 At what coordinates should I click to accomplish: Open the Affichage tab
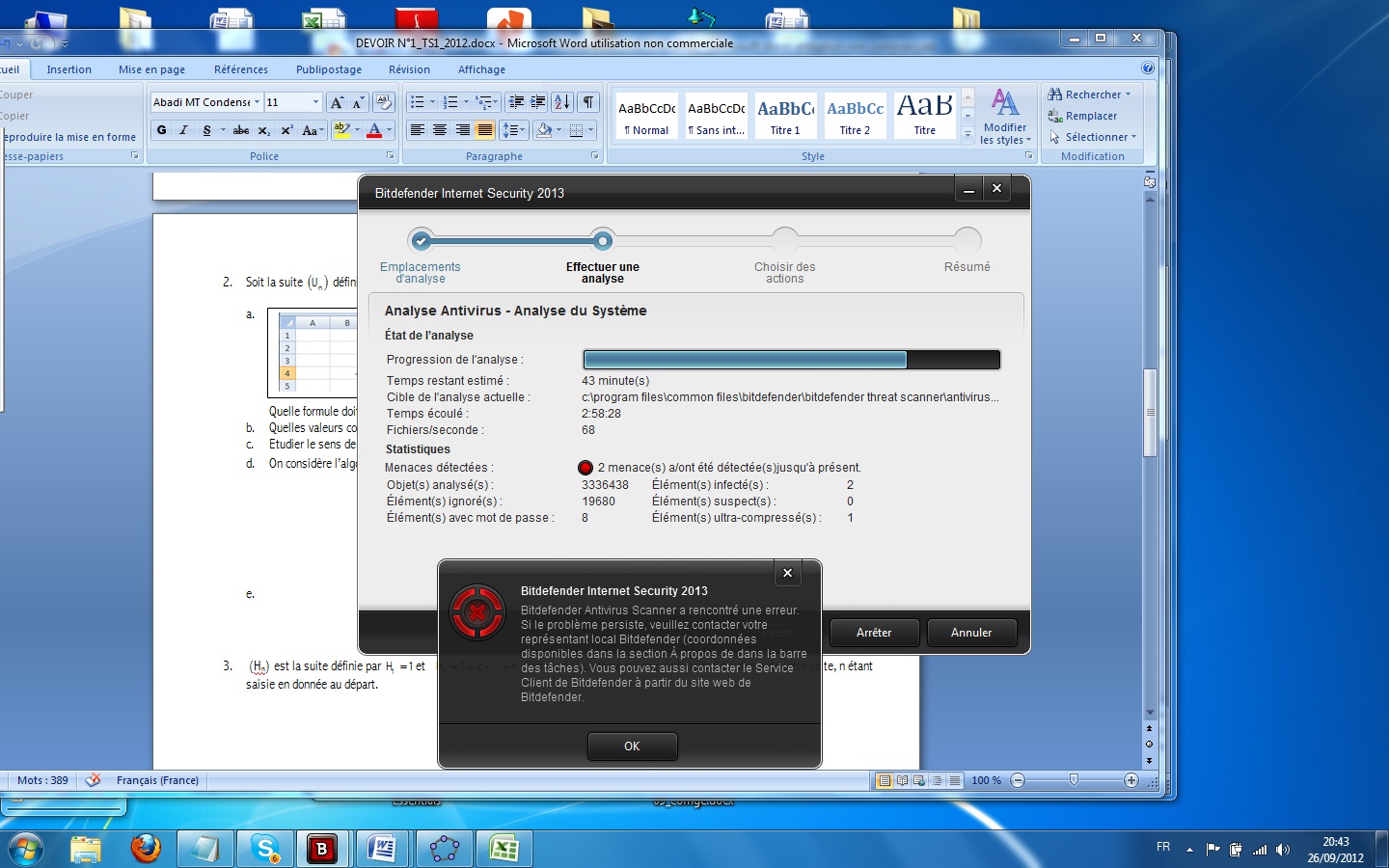[x=481, y=69]
